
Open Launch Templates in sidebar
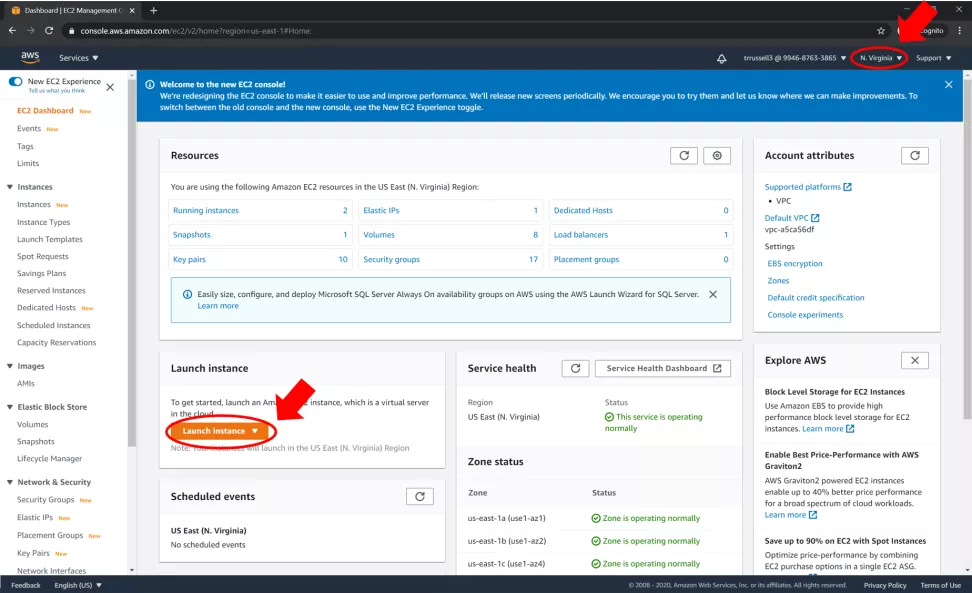(50, 239)
